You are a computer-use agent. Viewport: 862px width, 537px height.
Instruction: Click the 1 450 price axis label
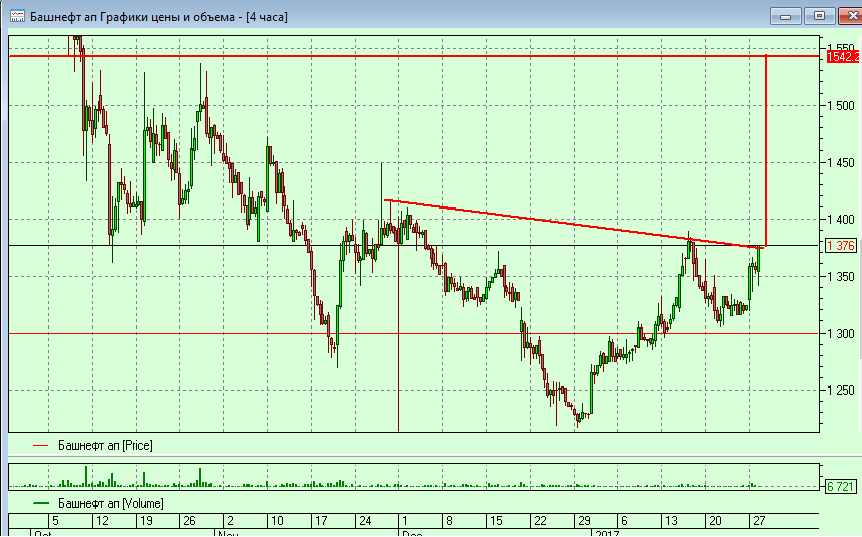point(842,162)
